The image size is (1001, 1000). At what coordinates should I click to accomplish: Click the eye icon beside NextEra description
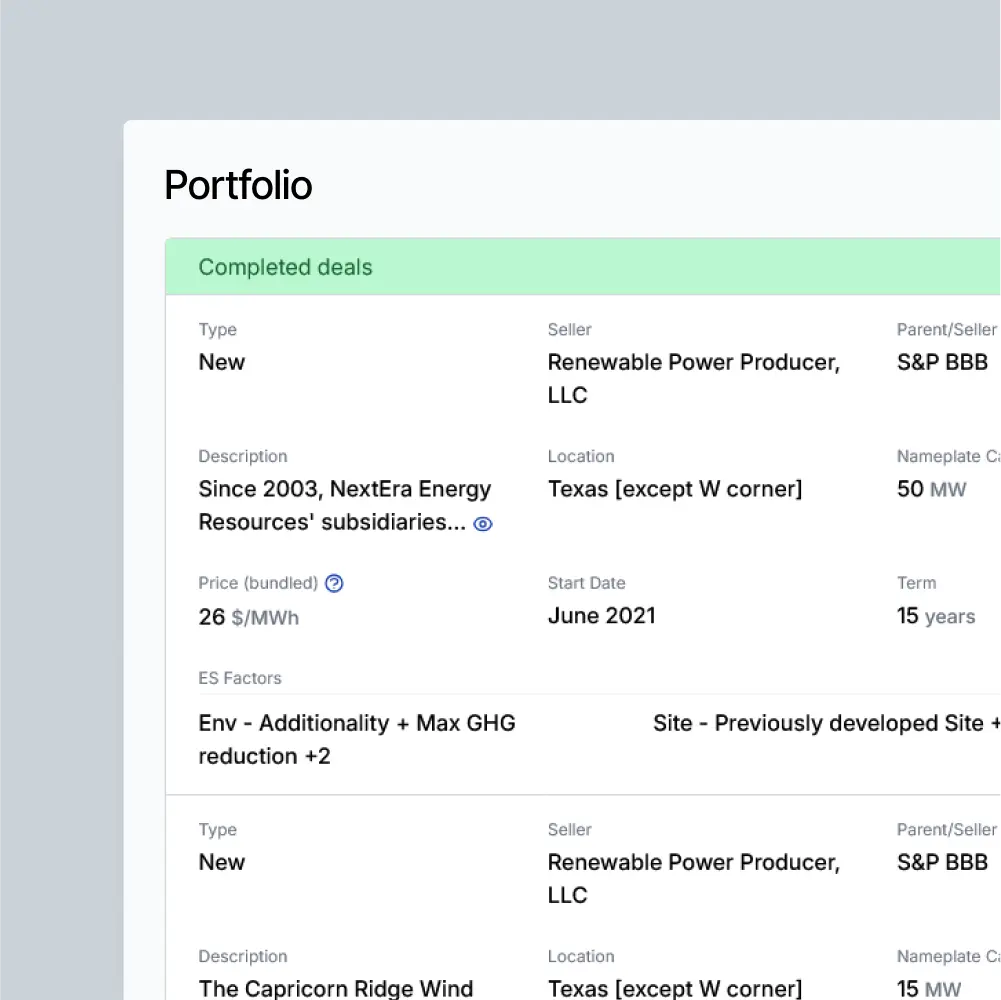(483, 524)
